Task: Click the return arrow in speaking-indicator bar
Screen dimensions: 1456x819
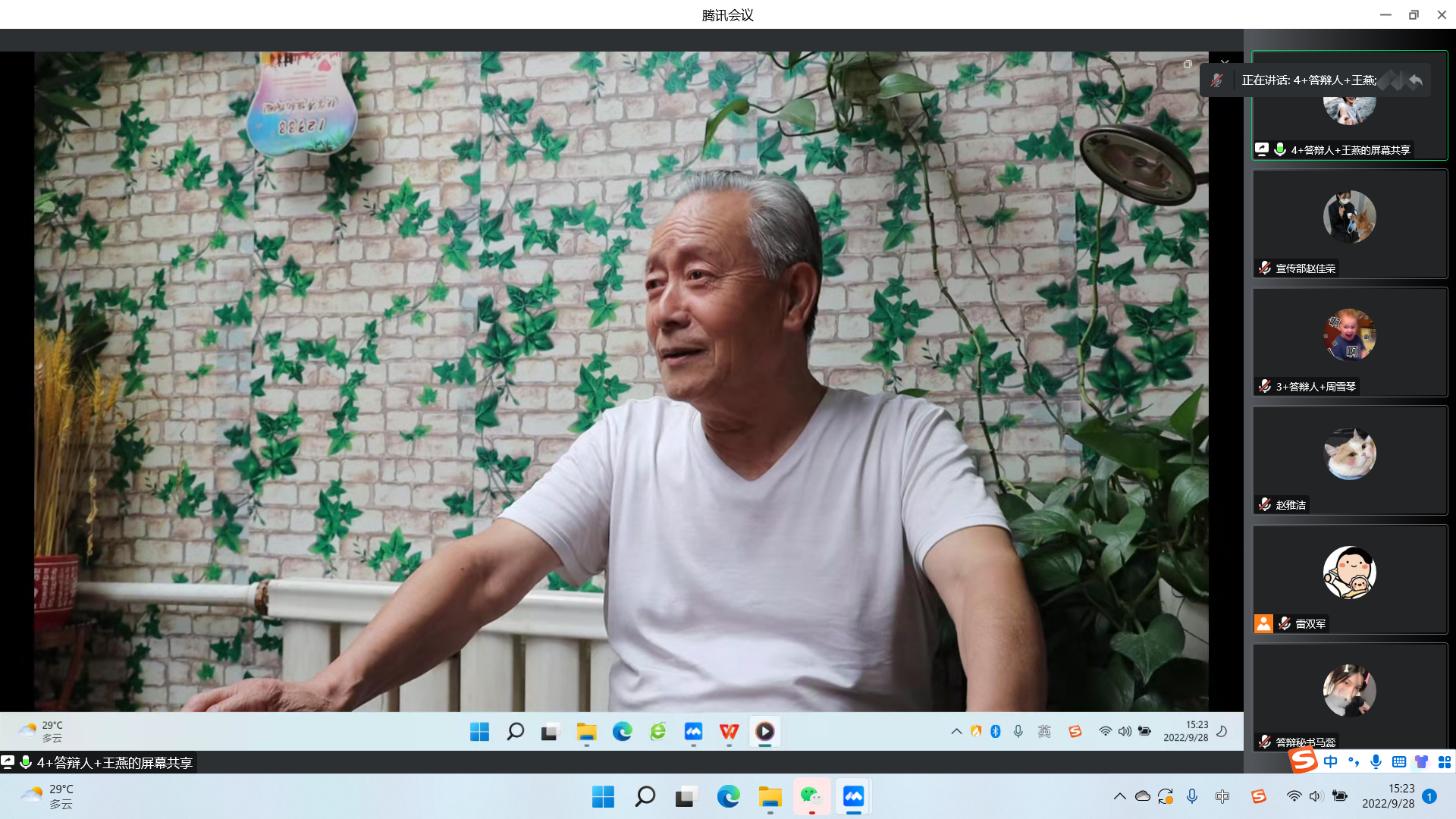Action: [x=1415, y=80]
